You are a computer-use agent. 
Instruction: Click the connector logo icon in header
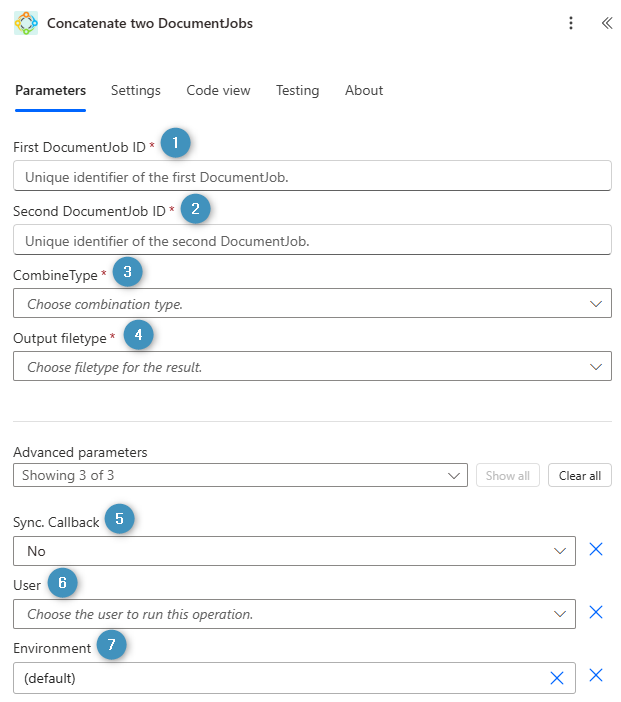tap(26, 24)
